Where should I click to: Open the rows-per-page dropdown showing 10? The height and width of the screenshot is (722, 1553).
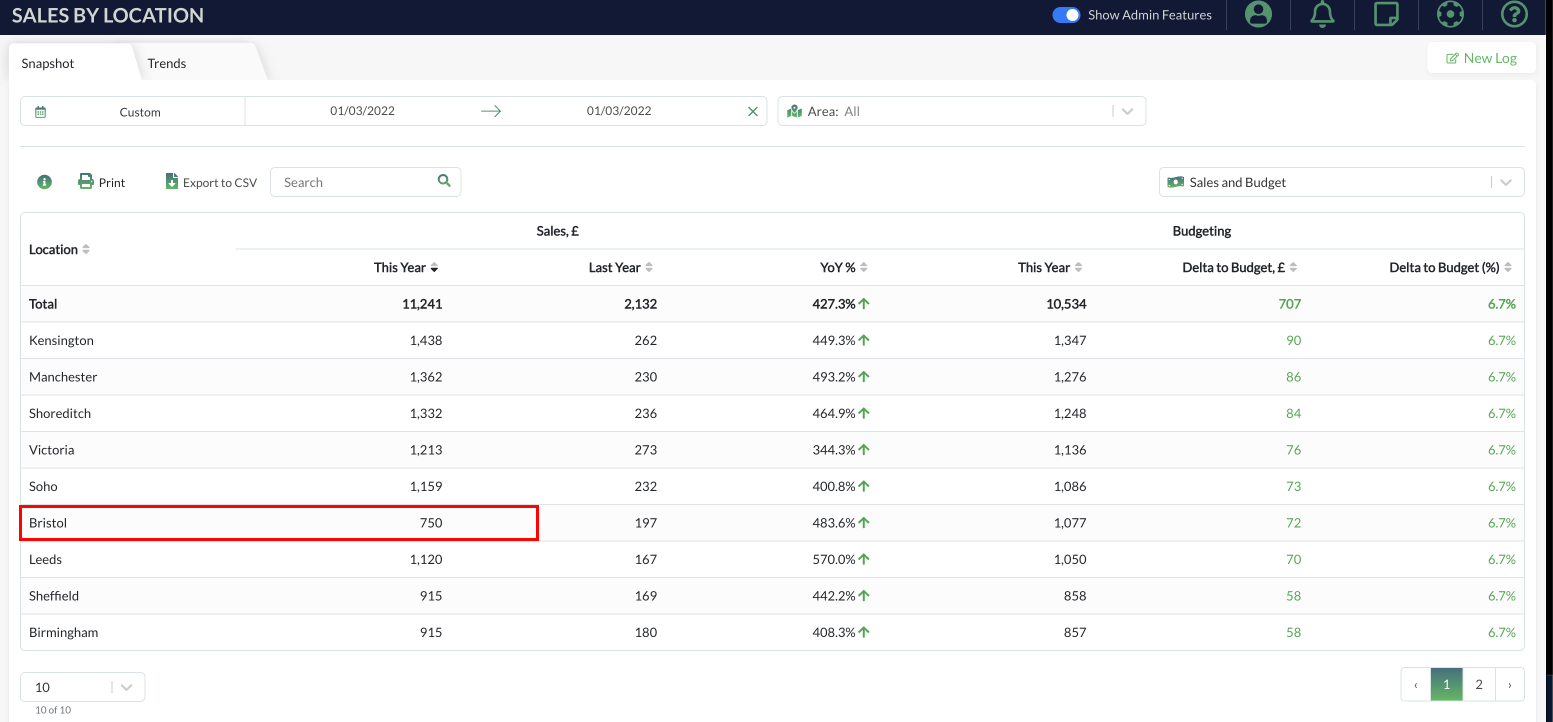(126, 687)
